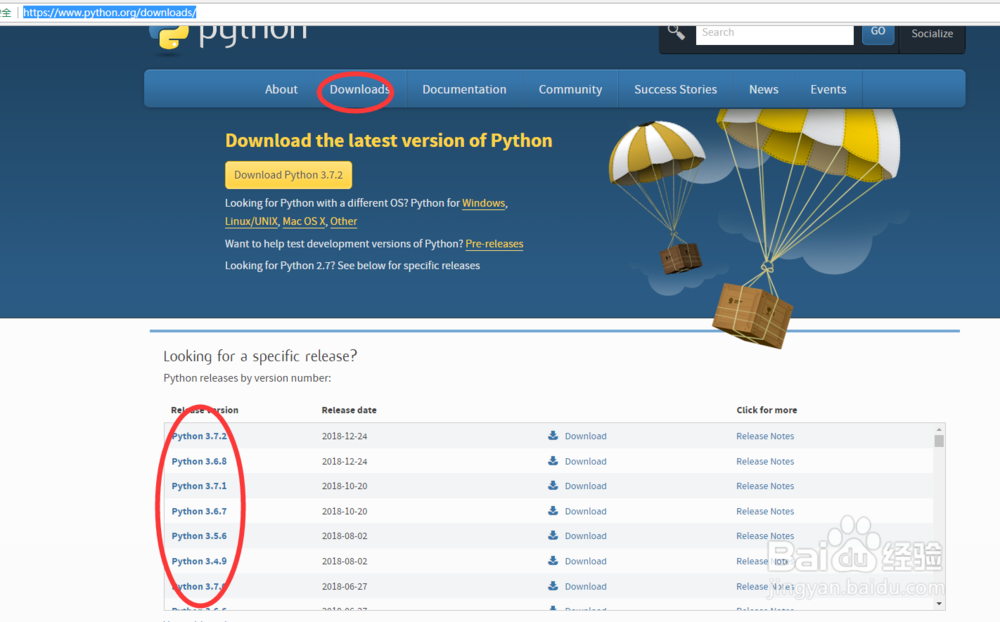This screenshot has height=622, width=1000.
Task: Click the download icon for Python 3.5.6
Action: [553, 536]
